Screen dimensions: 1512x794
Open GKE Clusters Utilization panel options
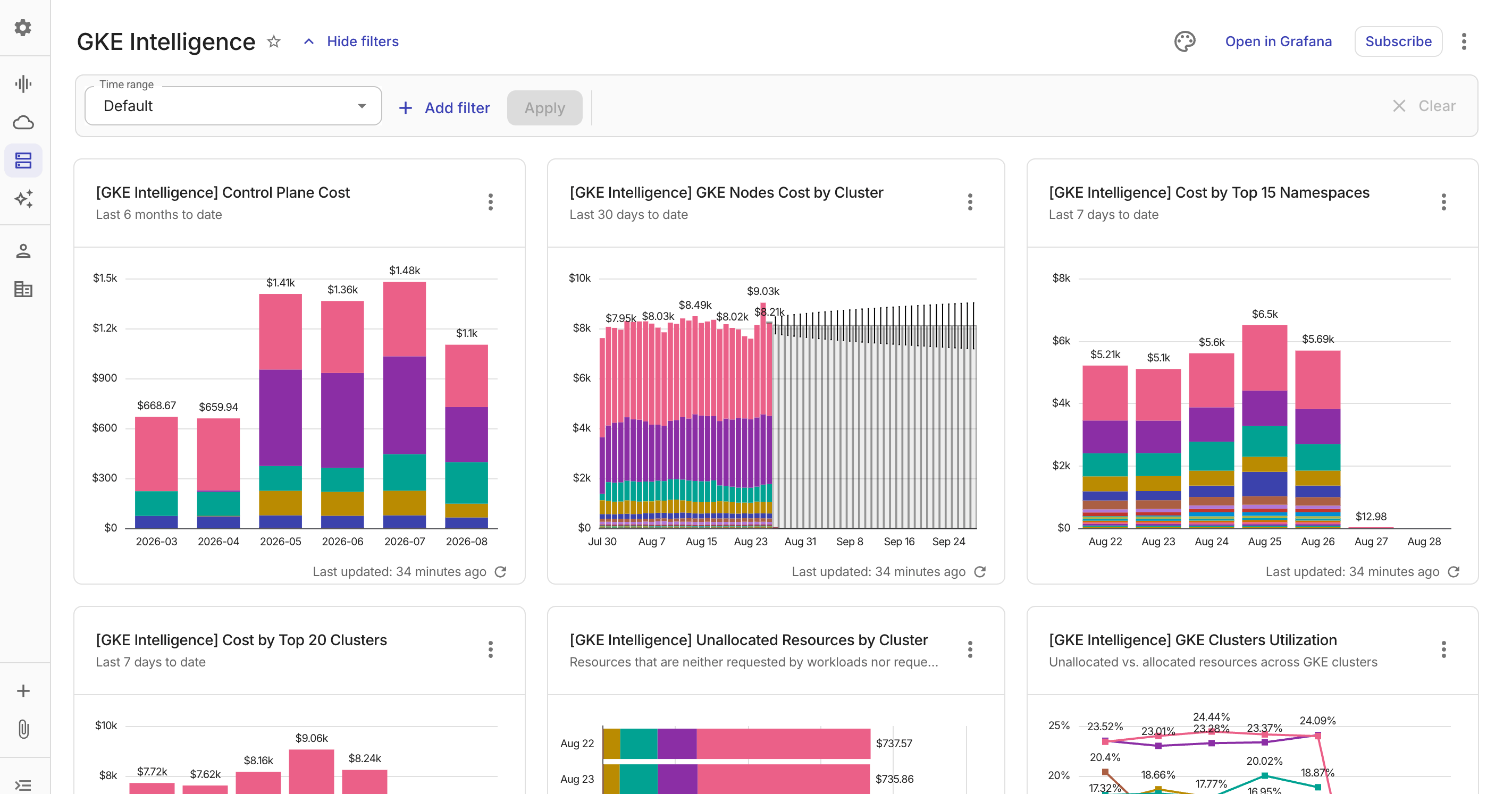(1444, 649)
